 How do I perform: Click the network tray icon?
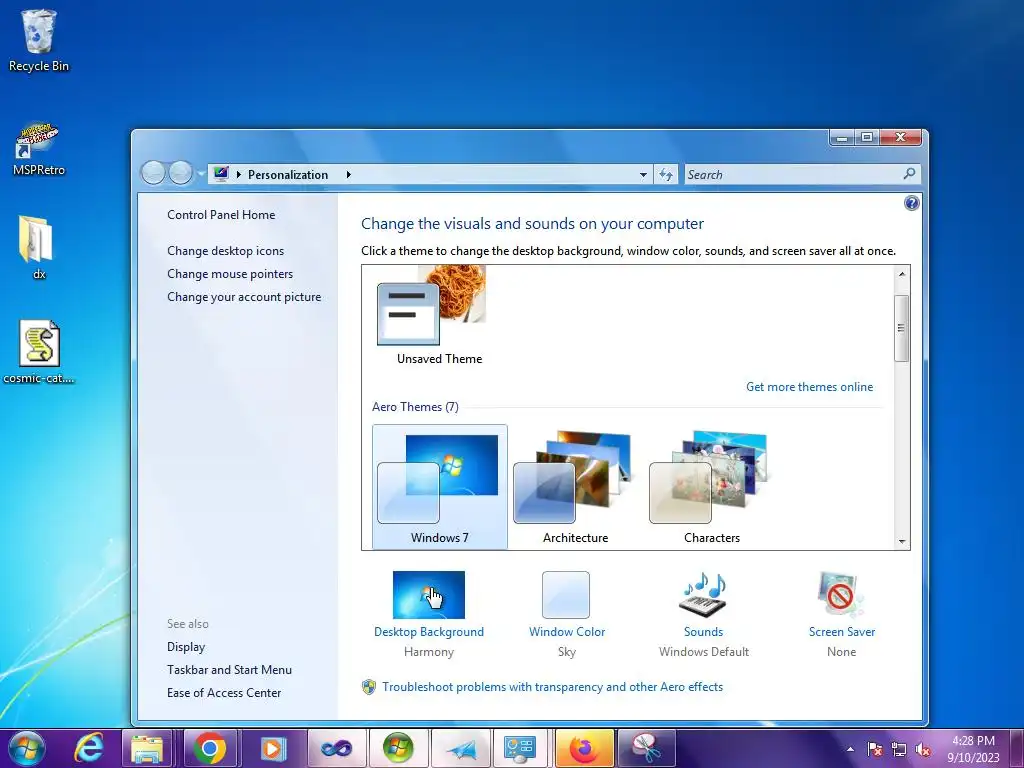tap(899, 749)
